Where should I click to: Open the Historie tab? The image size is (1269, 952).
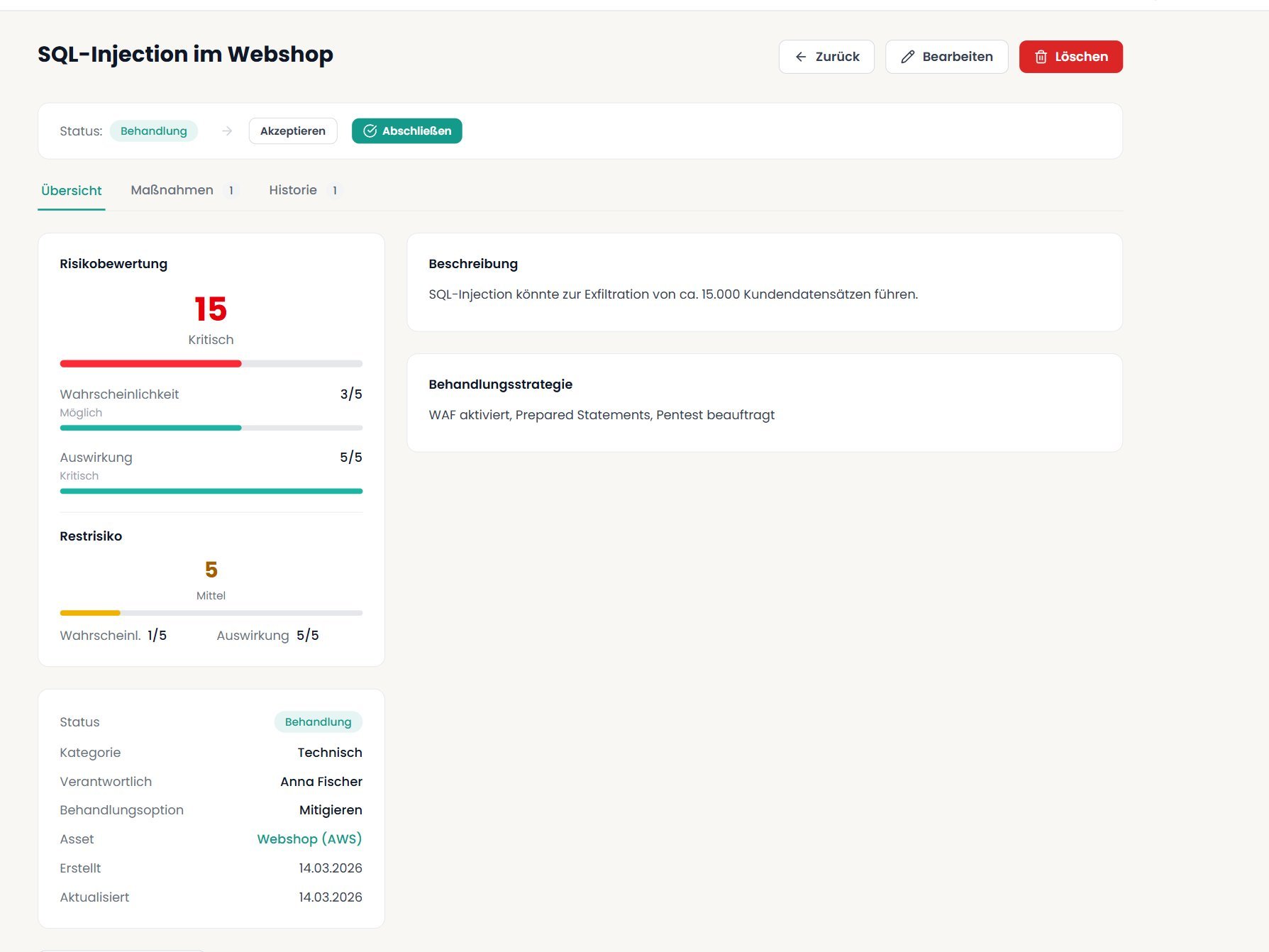click(293, 190)
